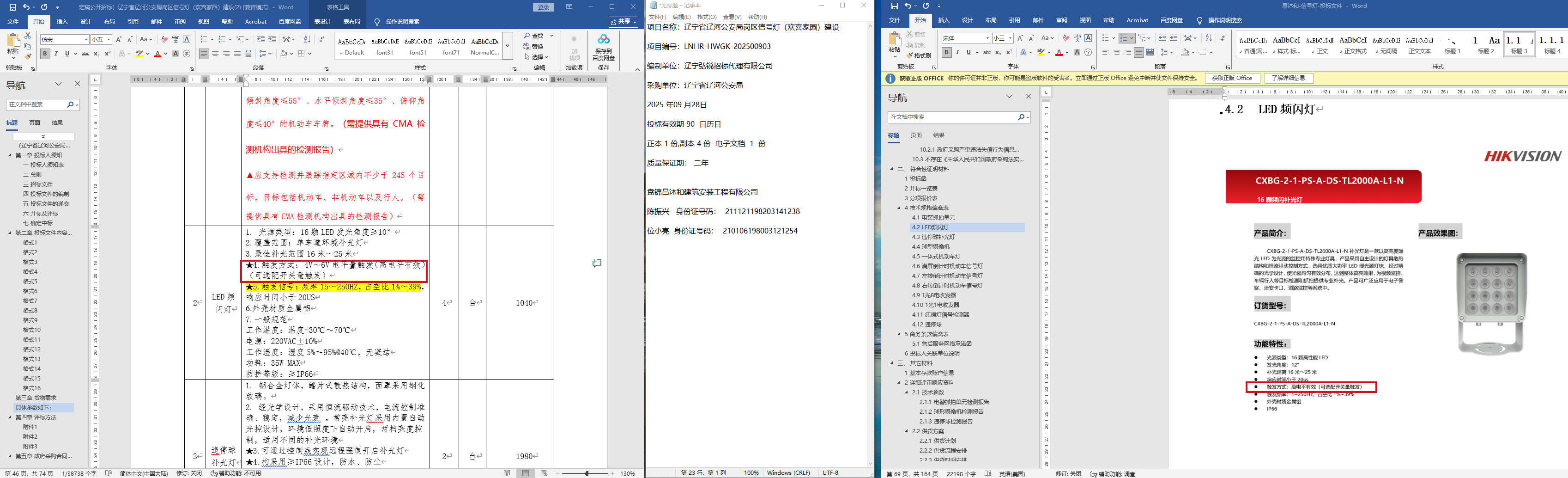Open the 查看(V) menu in Notepad

pos(732,17)
